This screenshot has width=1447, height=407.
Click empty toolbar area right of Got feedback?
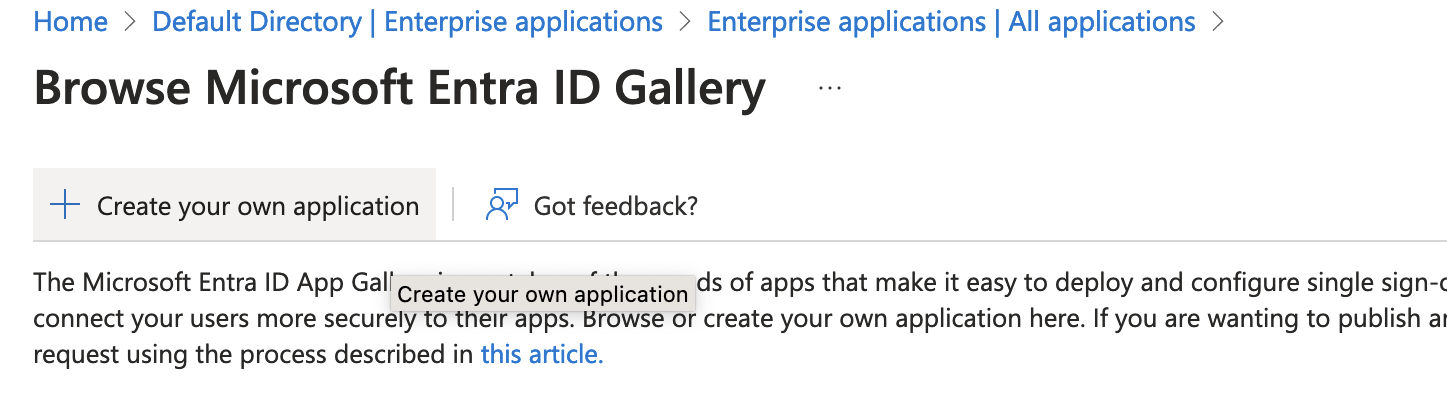pos(1070,205)
